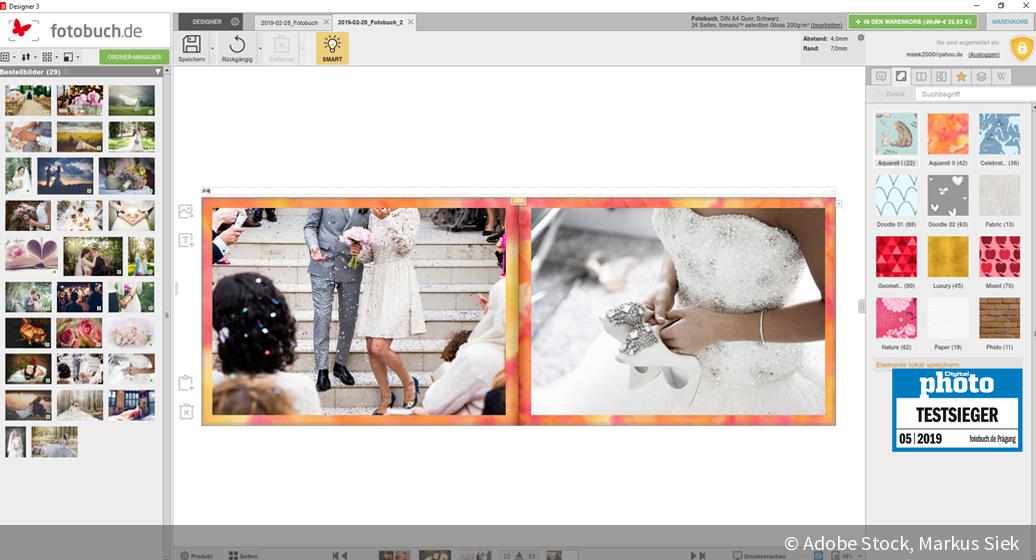Image resolution: width=1036 pixels, height=560 pixels.
Task: Select the stairs wedding photo on the left page
Action: (x=359, y=311)
